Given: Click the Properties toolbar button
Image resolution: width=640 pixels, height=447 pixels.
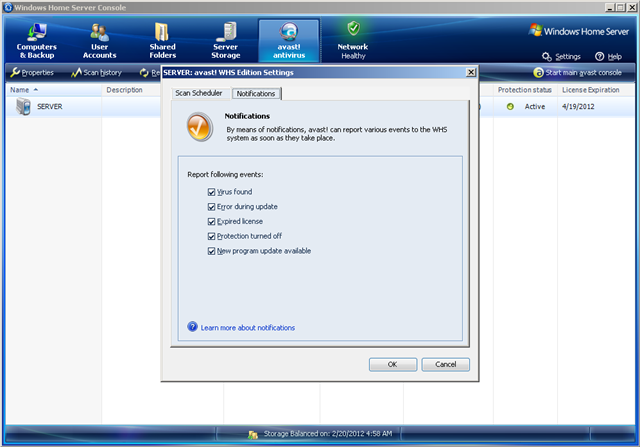Looking at the screenshot, I should (32, 73).
